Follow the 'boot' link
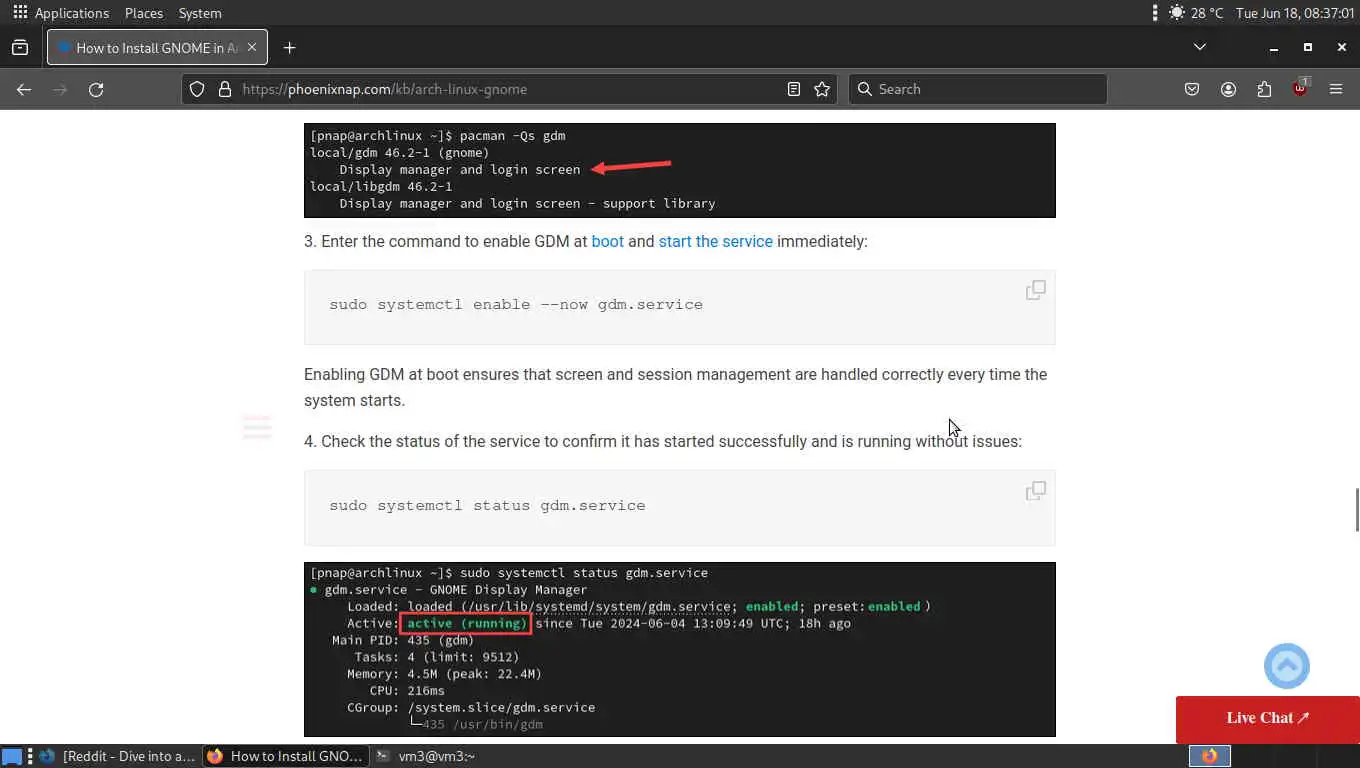 pos(607,241)
